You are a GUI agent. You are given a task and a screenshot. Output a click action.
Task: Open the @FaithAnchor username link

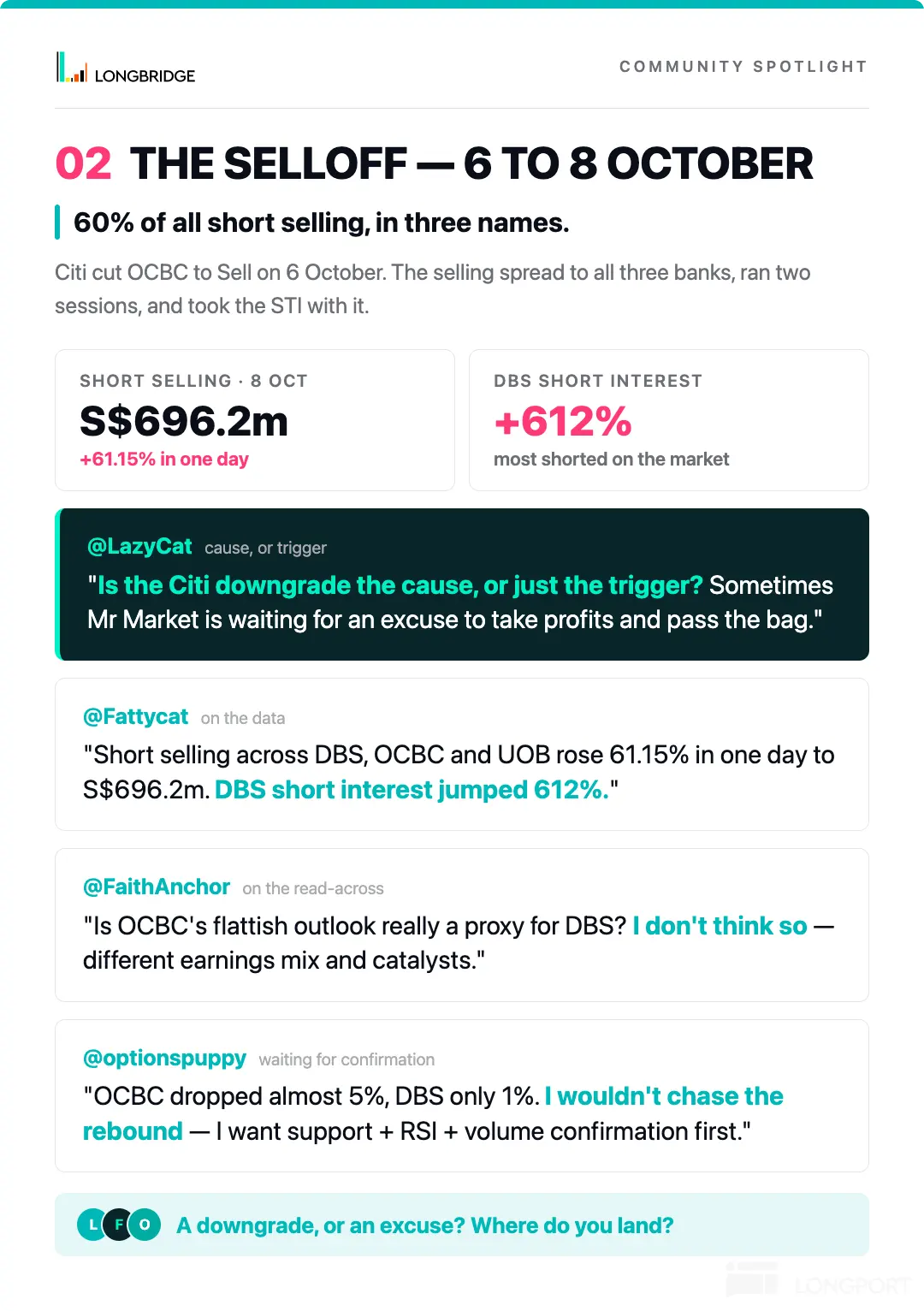tap(157, 887)
